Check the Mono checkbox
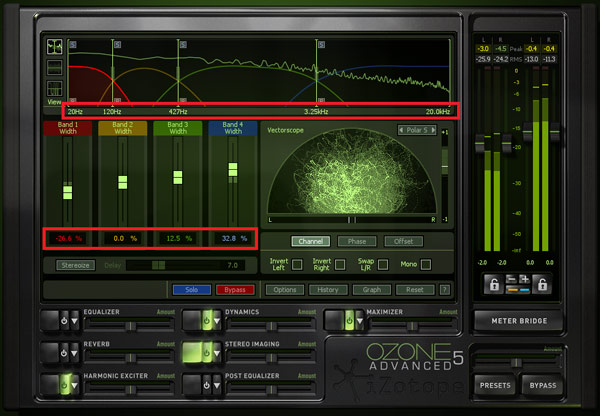The width and height of the screenshot is (600, 416). tap(425, 264)
